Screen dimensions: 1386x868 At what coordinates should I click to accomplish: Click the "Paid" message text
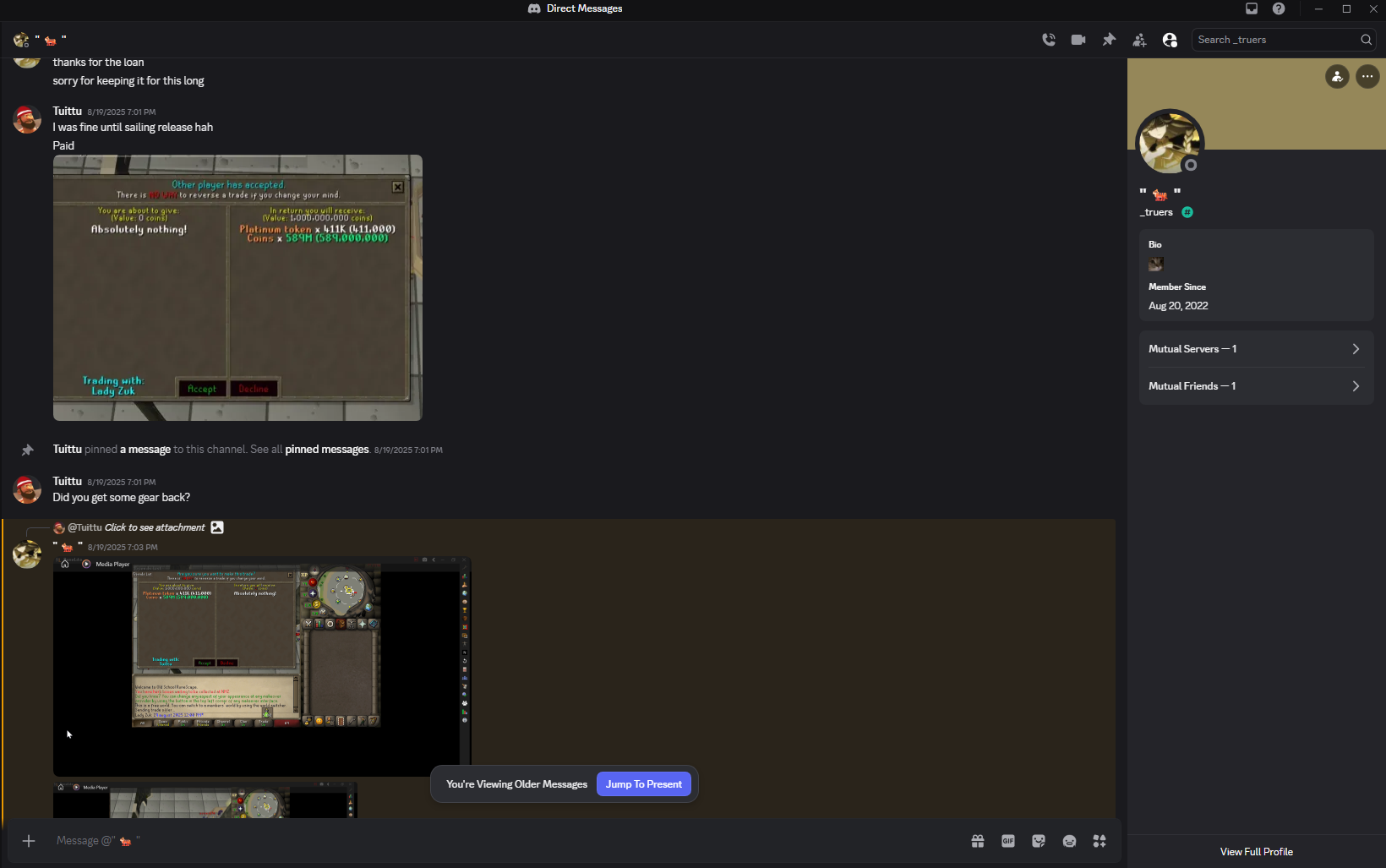63,145
